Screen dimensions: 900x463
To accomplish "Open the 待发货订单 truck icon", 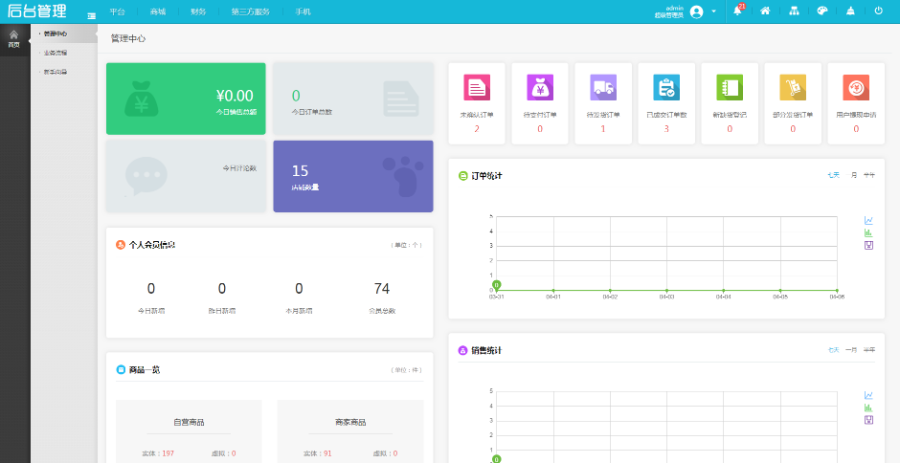I will pyautogui.click(x=603, y=88).
